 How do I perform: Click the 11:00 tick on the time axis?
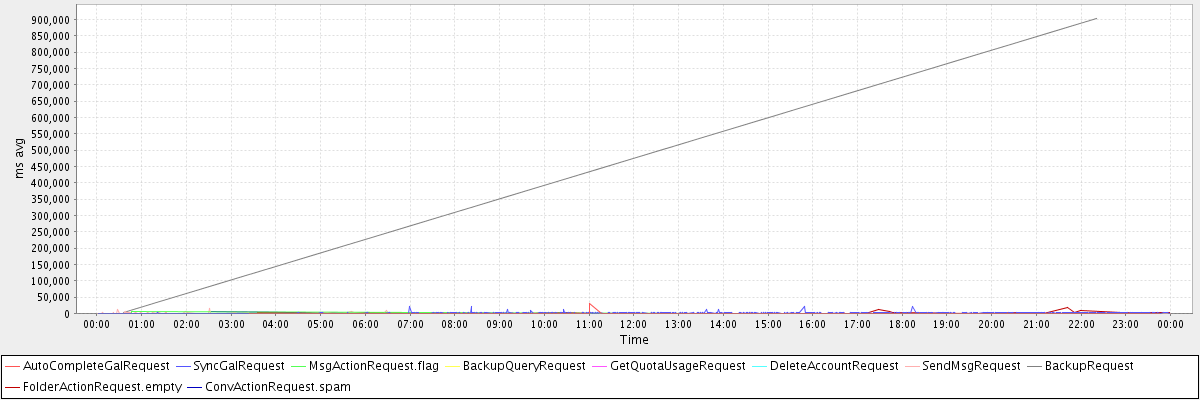click(589, 324)
